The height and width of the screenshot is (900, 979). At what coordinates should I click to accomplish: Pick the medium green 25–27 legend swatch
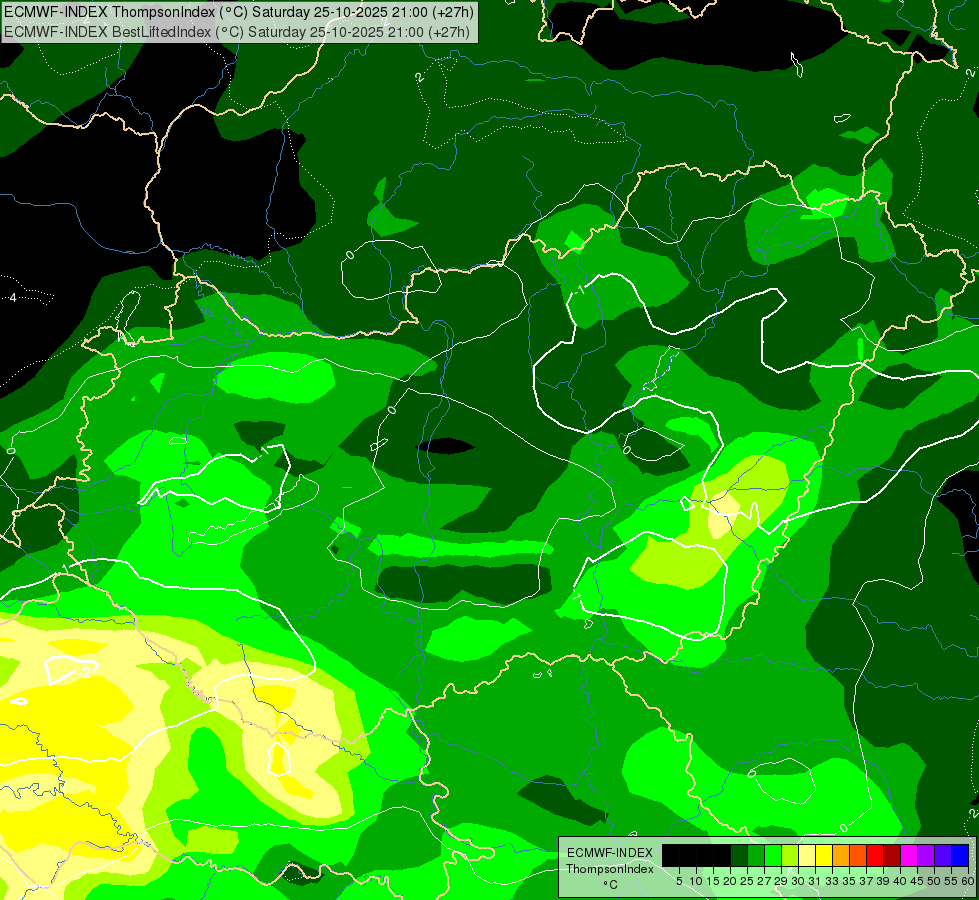tap(756, 855)
